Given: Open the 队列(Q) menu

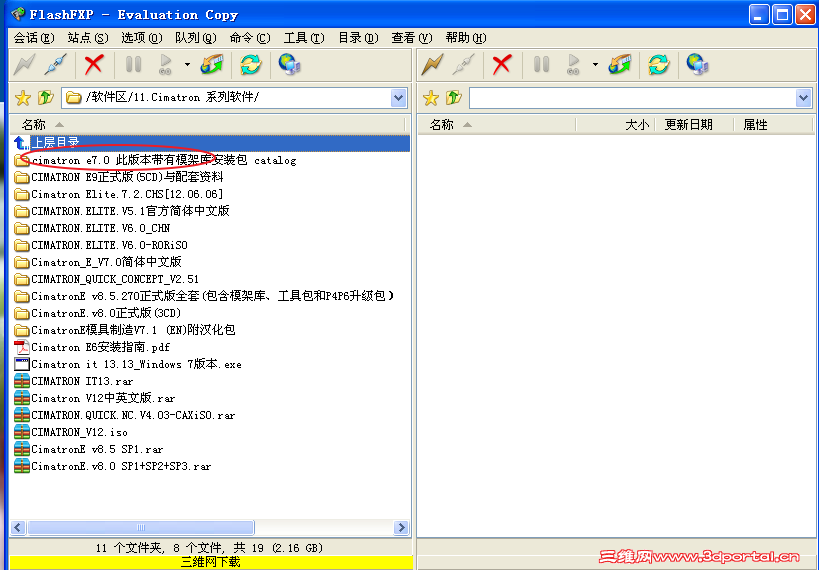Looking at the screenshot, I should point(196,38).
